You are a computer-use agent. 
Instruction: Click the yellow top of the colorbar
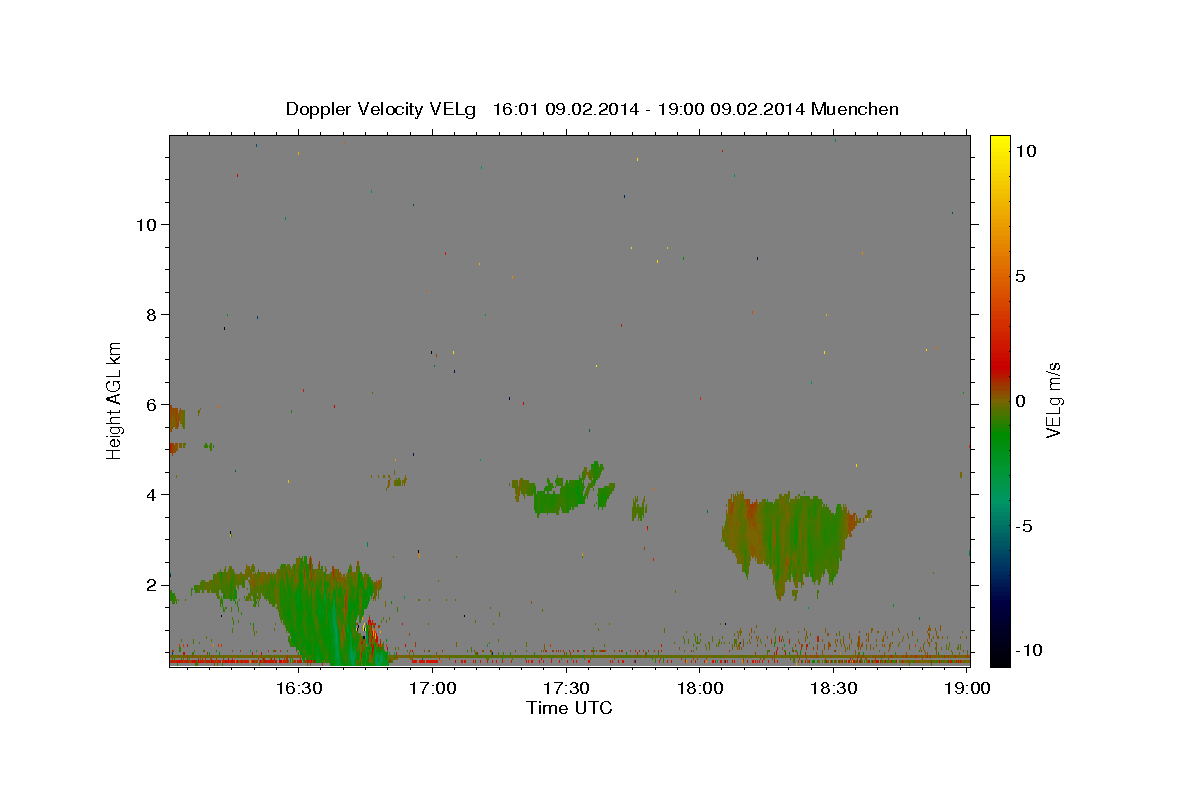pyautogui.click(x=1000, y=145)
